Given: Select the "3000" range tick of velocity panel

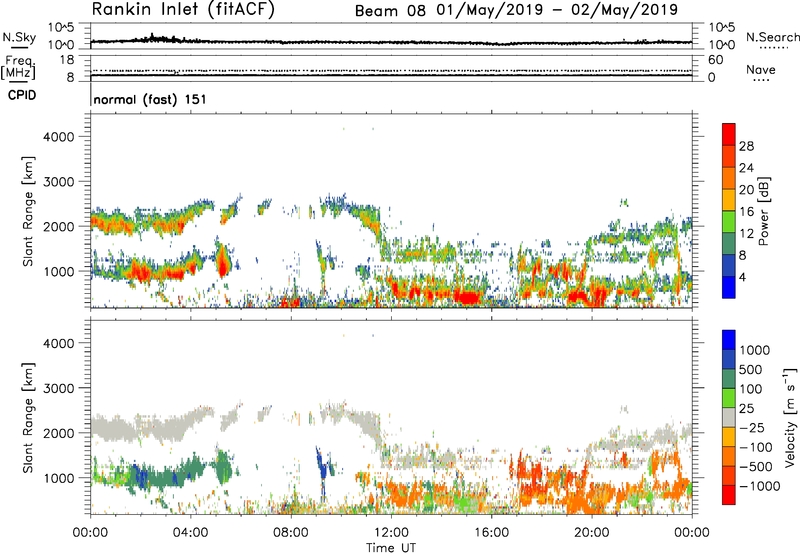Looking at the screenshot, I should click(59, 388).
